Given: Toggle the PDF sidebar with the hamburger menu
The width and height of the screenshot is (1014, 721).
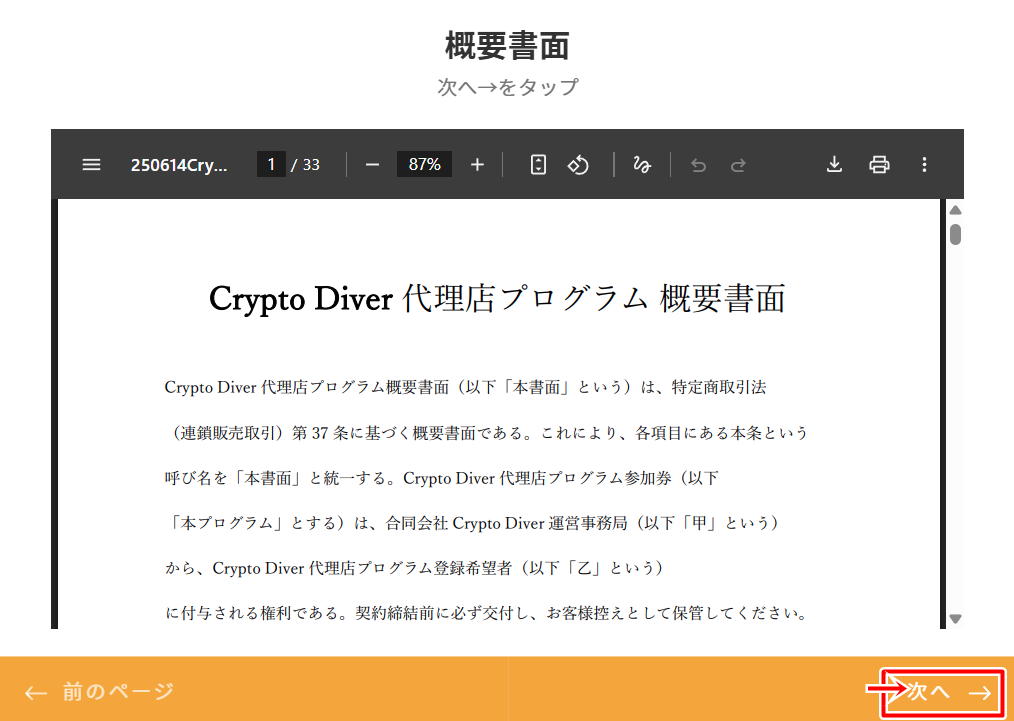Looking at the screenshot, I should point(91,165).
